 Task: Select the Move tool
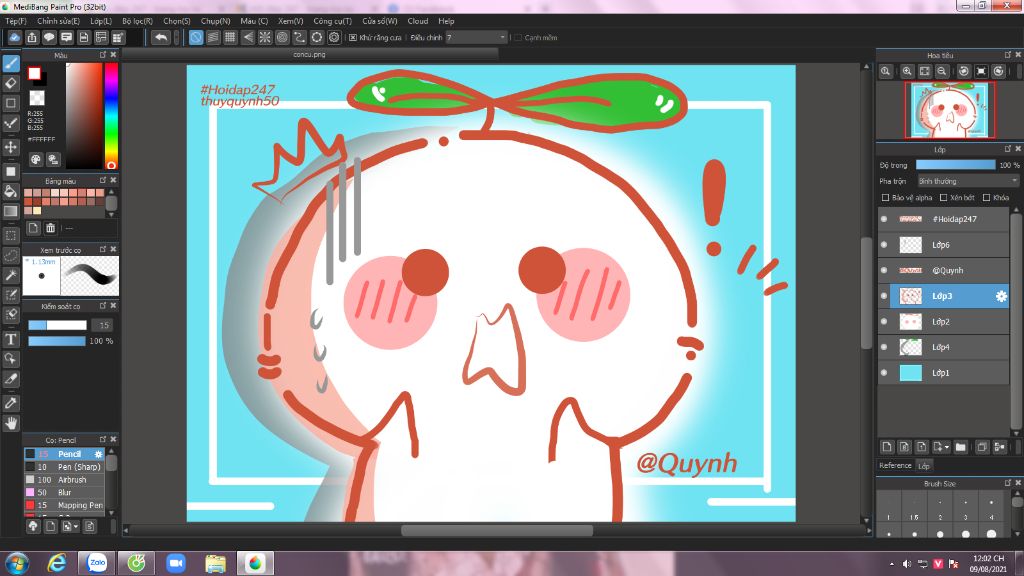(x=11, y=147)
